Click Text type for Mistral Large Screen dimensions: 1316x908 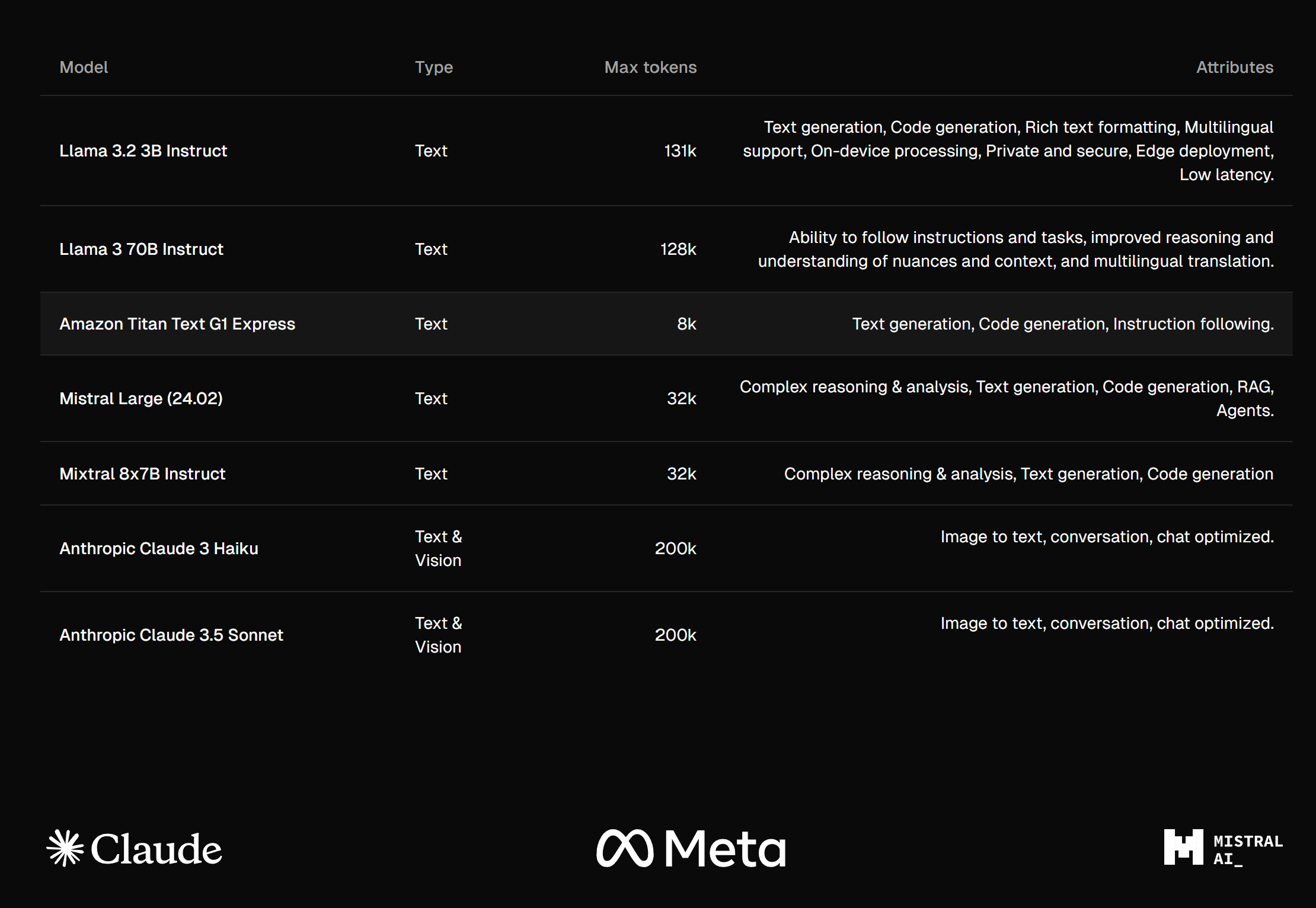click(431, 398)
